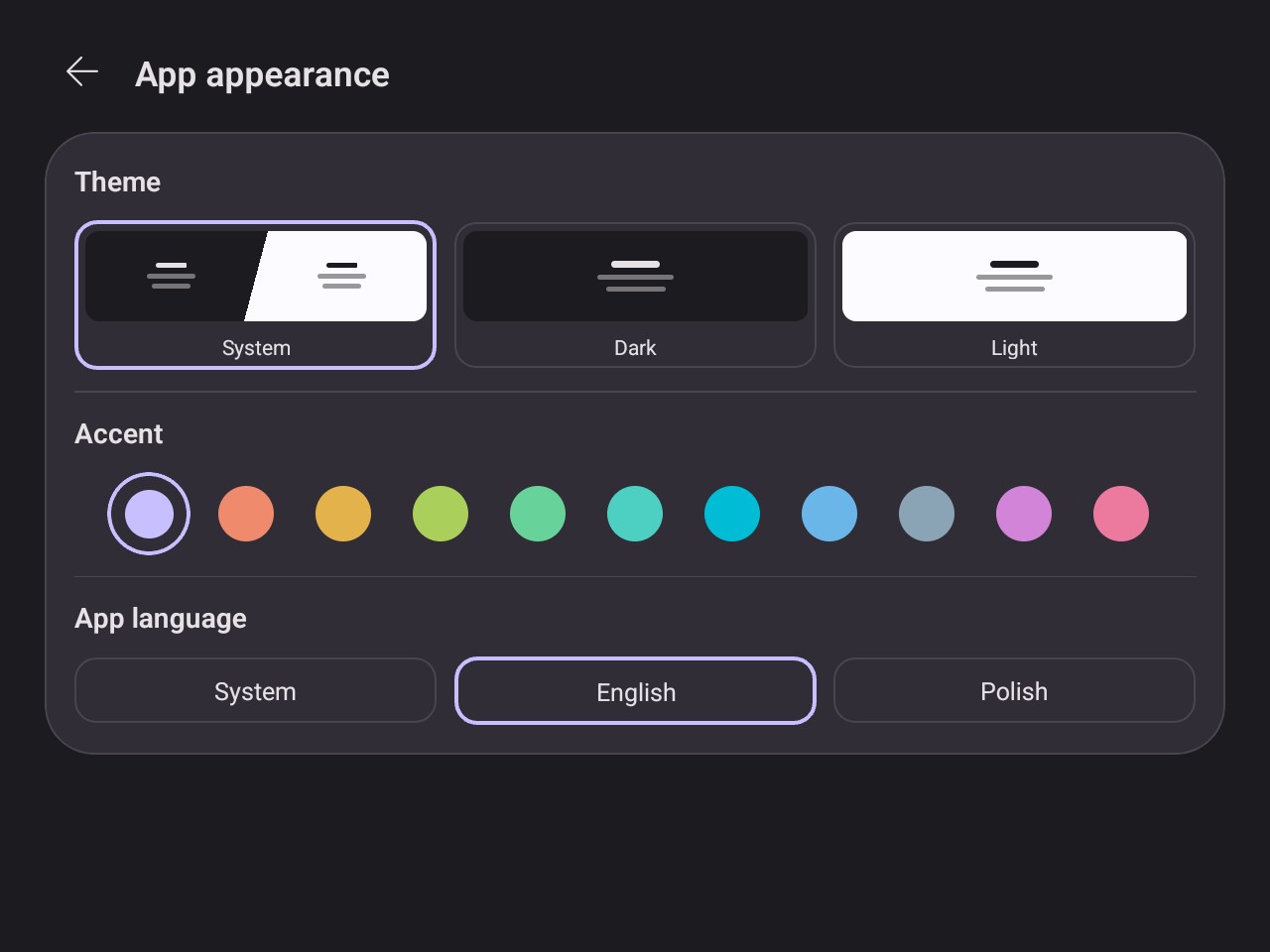1270x952 pixels.
Task: Select the amber yellow accent color
Action: [343, 514]
